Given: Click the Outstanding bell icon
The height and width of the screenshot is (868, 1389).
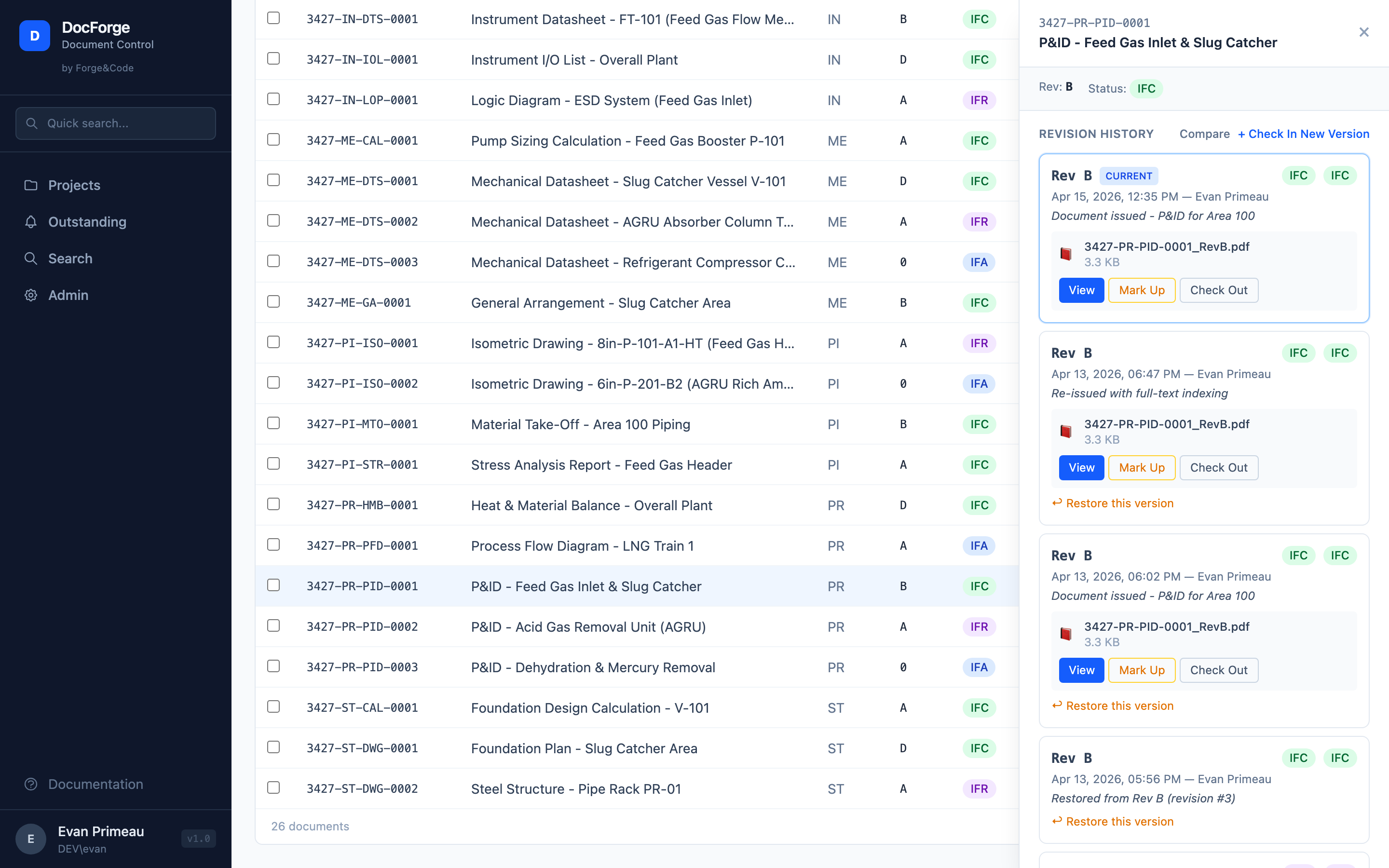Looking at the screenshot, I should tap(31, 222).
